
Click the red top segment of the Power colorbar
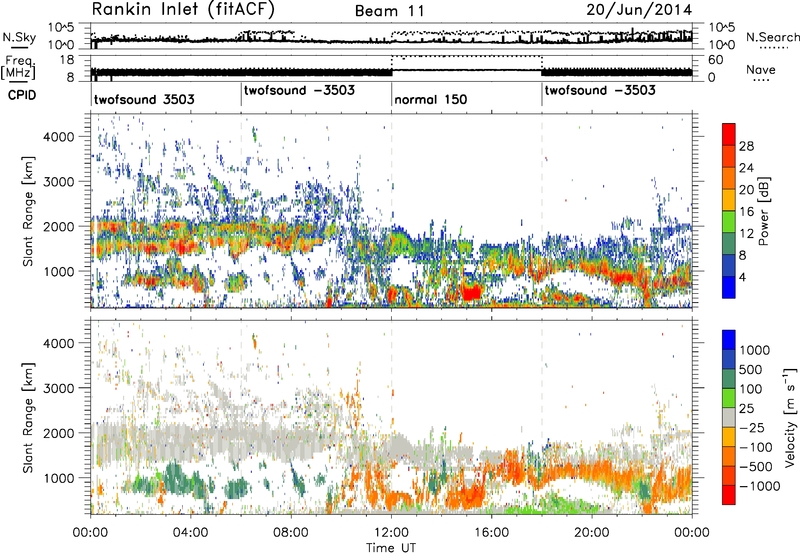point(729,134)
